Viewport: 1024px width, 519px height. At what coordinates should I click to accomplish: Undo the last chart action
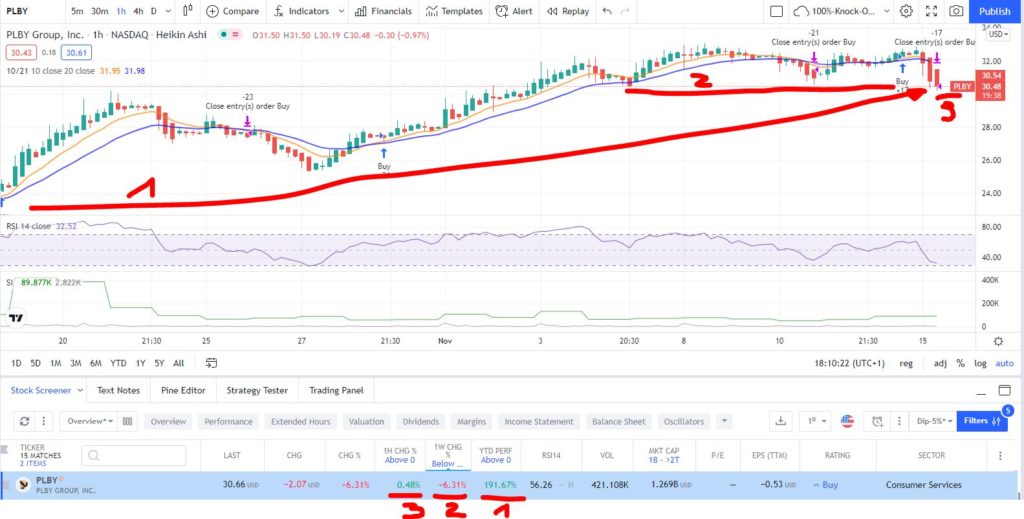[x=607, y=11]
